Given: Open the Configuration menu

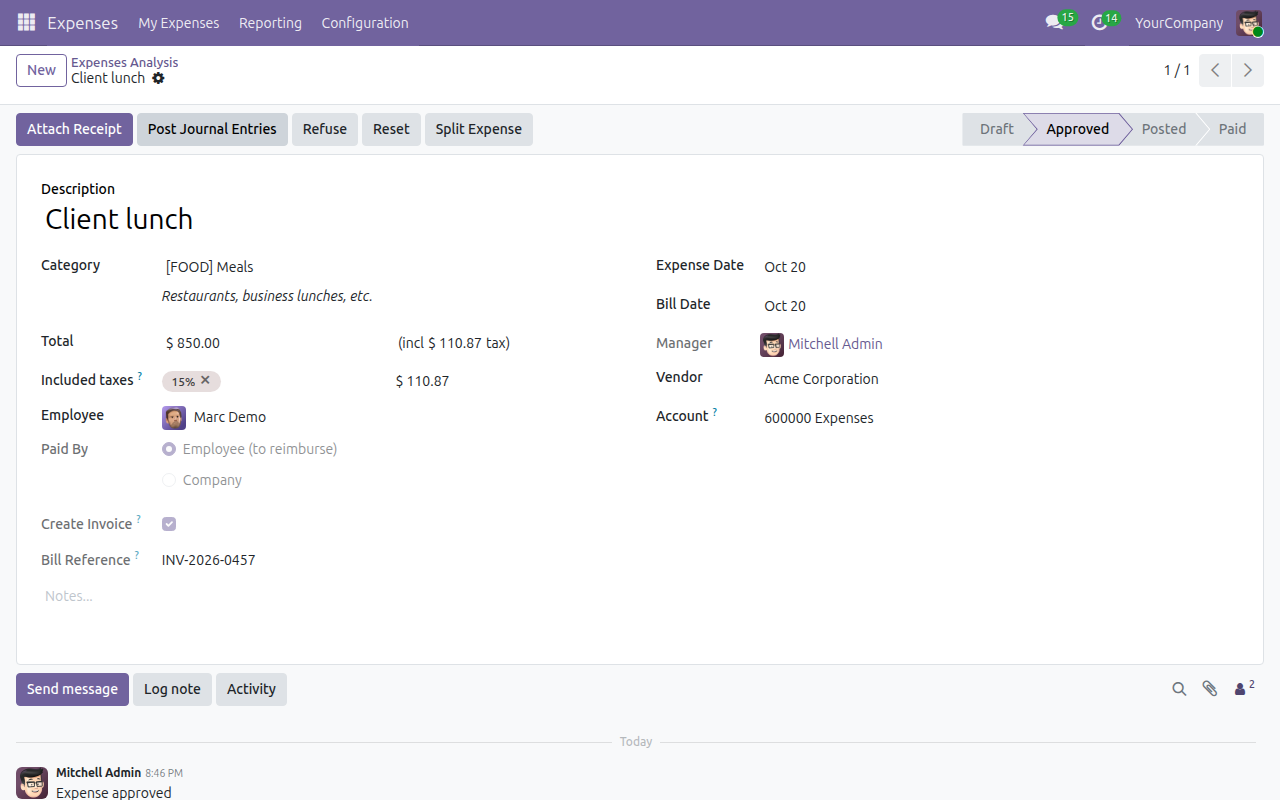Looking at the screenshot, I should (365, 22).
